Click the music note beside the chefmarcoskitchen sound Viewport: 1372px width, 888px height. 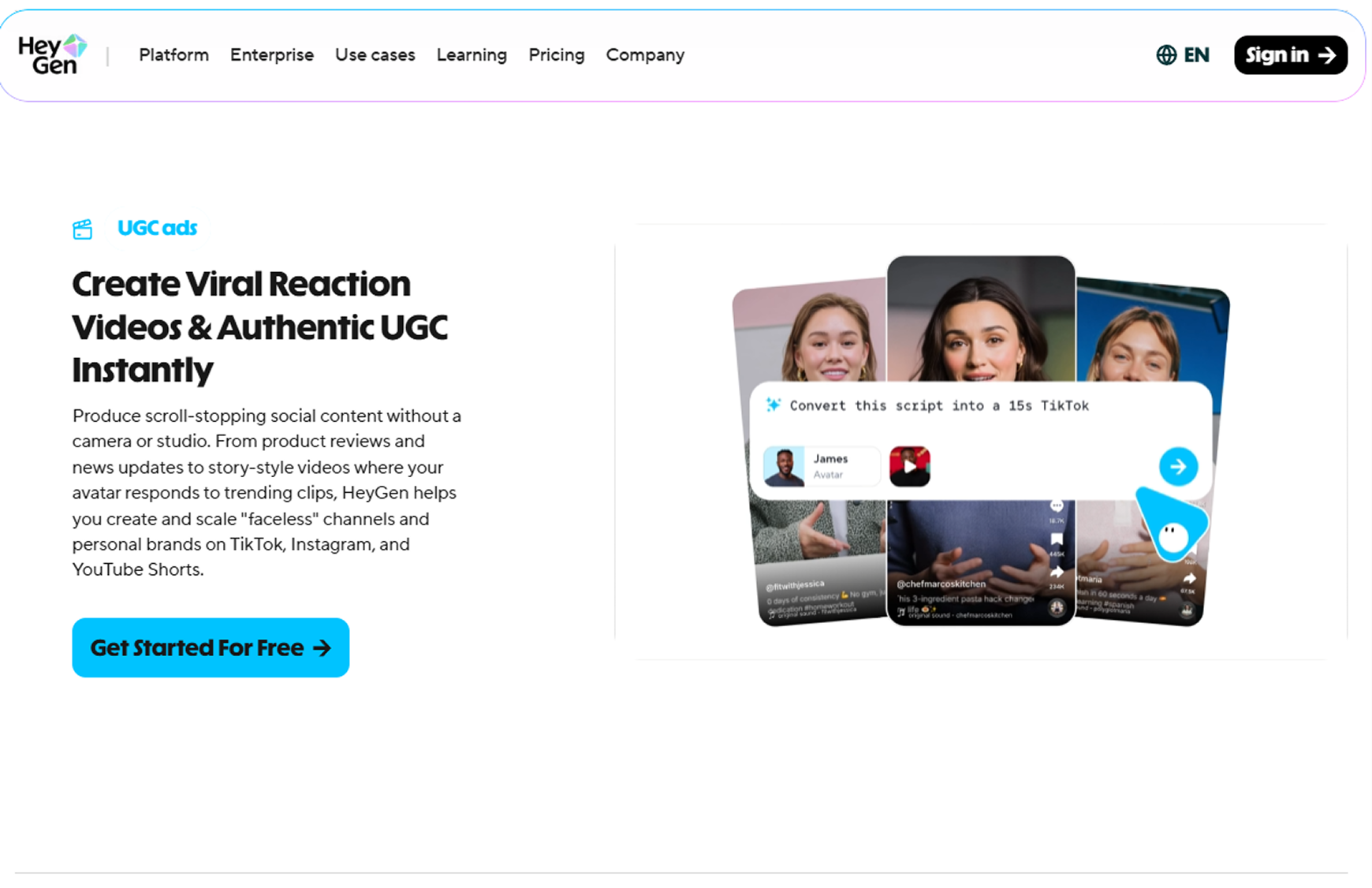click(901, 612)
